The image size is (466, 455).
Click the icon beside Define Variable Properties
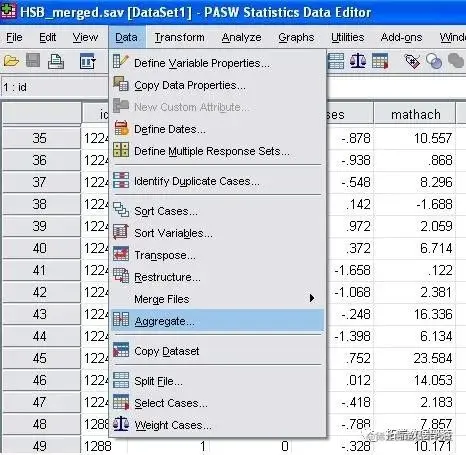click(121, 62)
